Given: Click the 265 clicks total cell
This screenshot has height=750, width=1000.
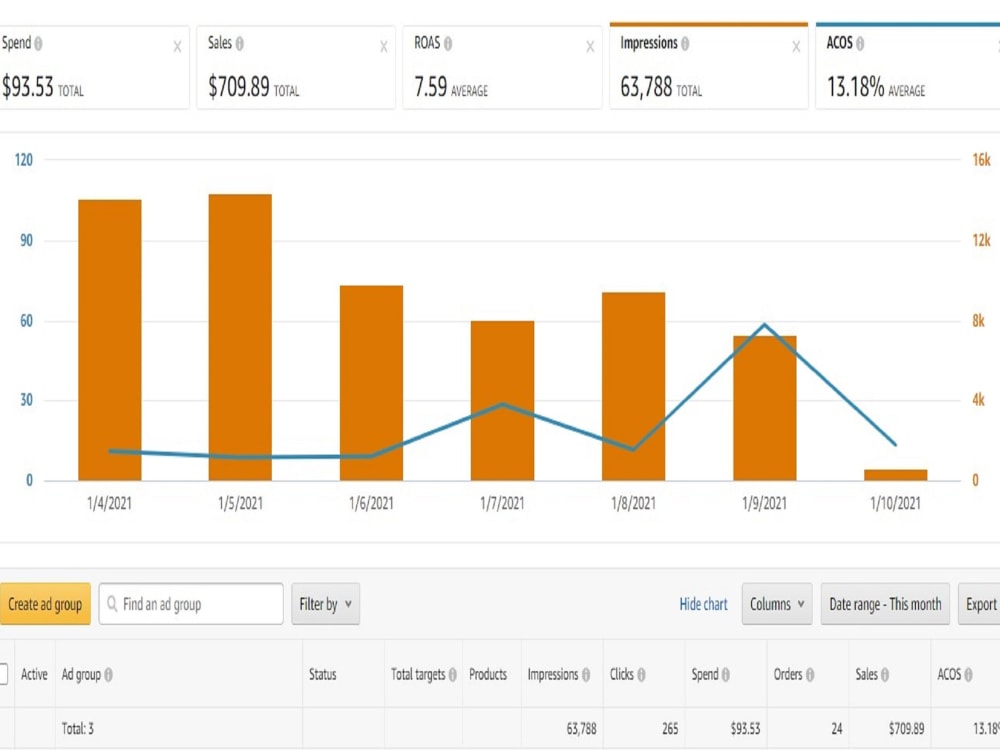Looking at the screenshot, I should coord(670,728).
